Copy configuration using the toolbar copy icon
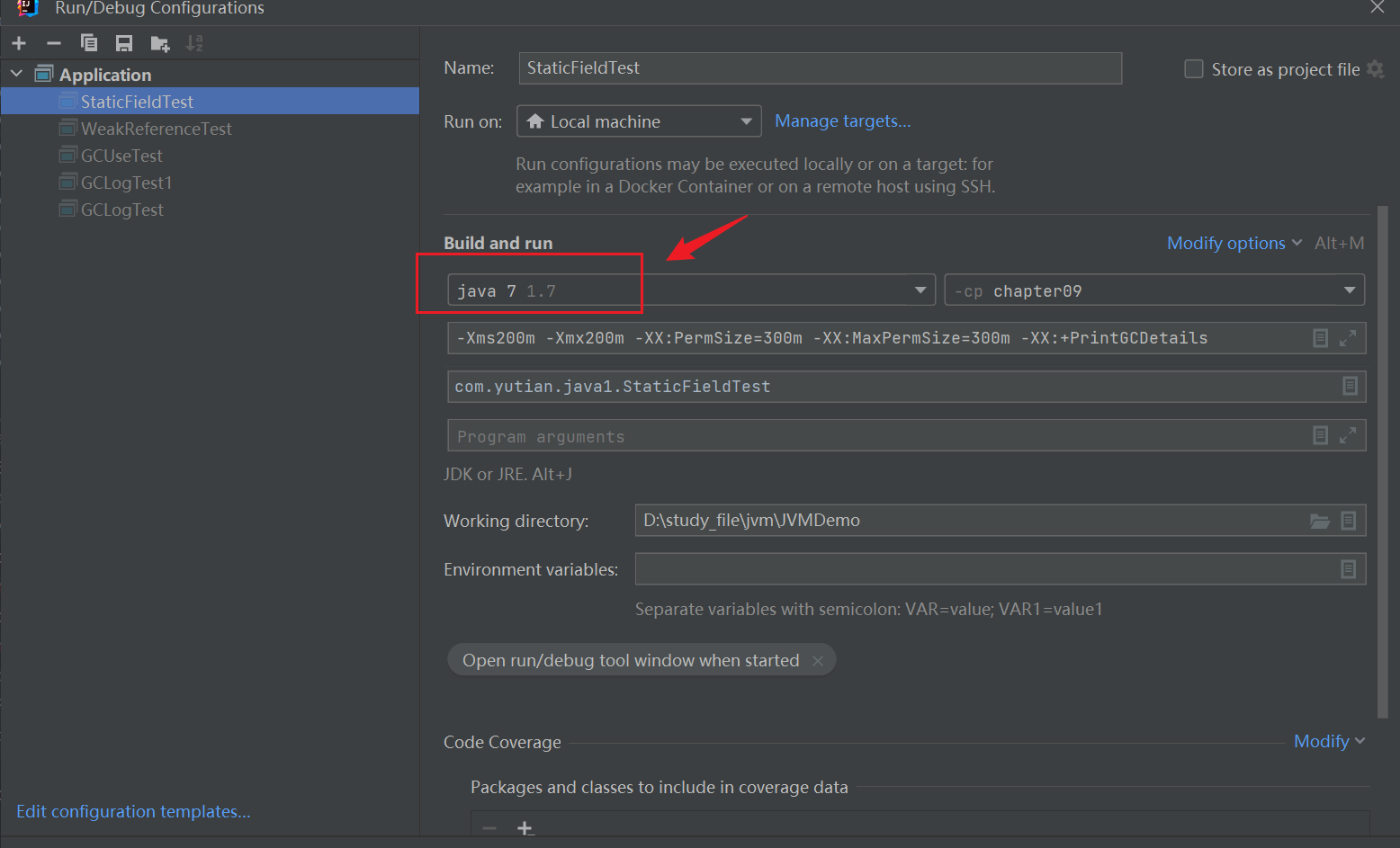Viewport: 1400px width, 848px height. click(89, 43)
